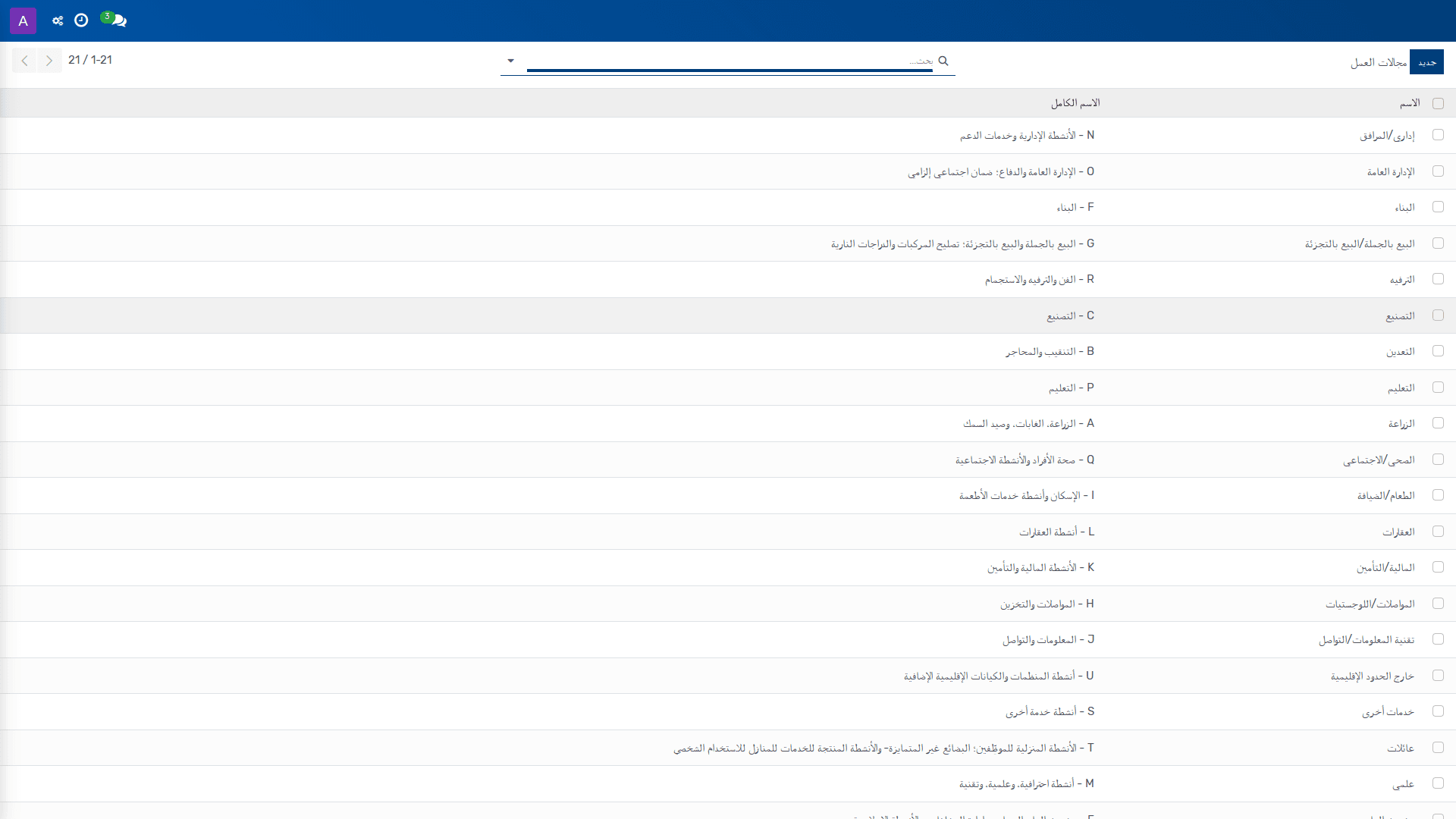The height and width of the screenshot is (819, 1456).
Task: Open the الإدارة العامة record name
Action: coord(1391,172)
